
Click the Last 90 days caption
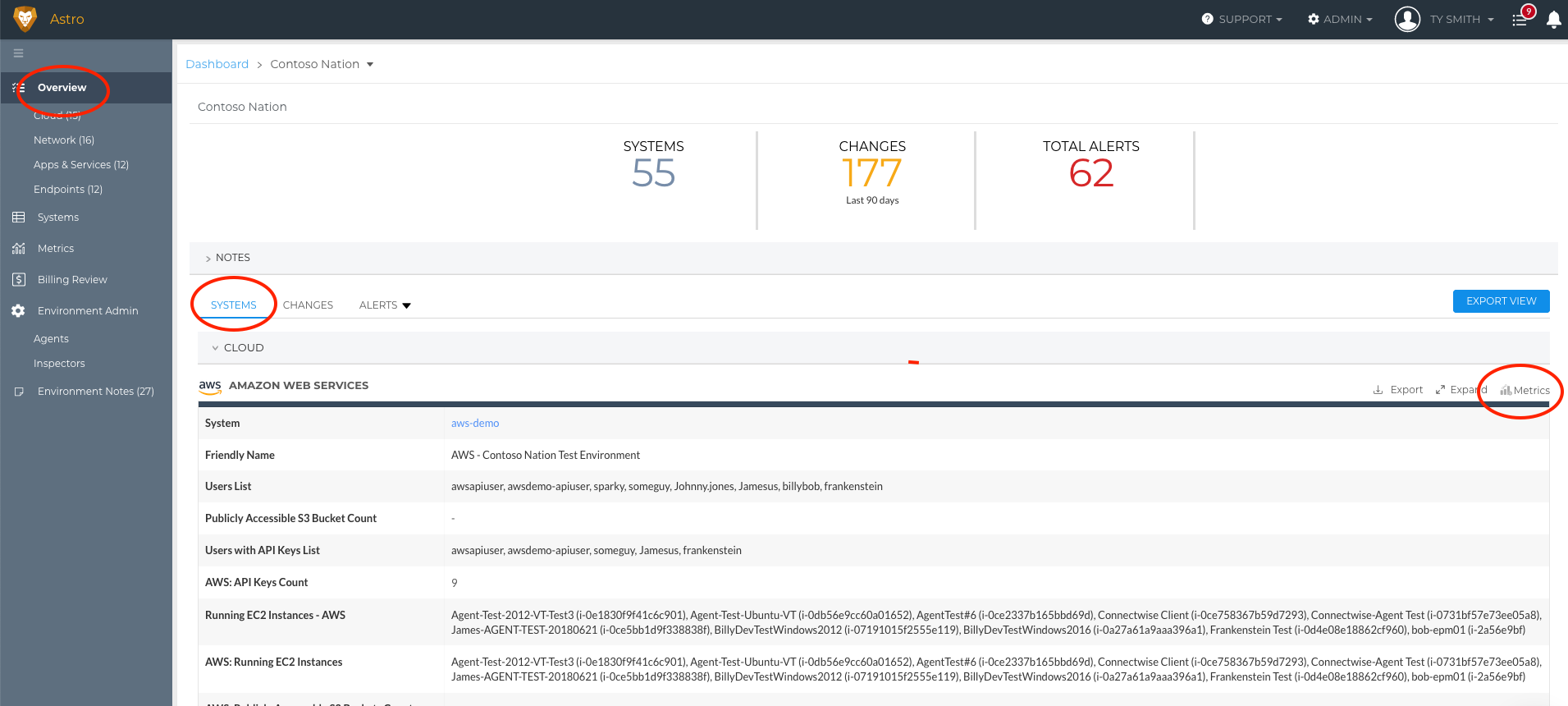click(x=872, y=200)
